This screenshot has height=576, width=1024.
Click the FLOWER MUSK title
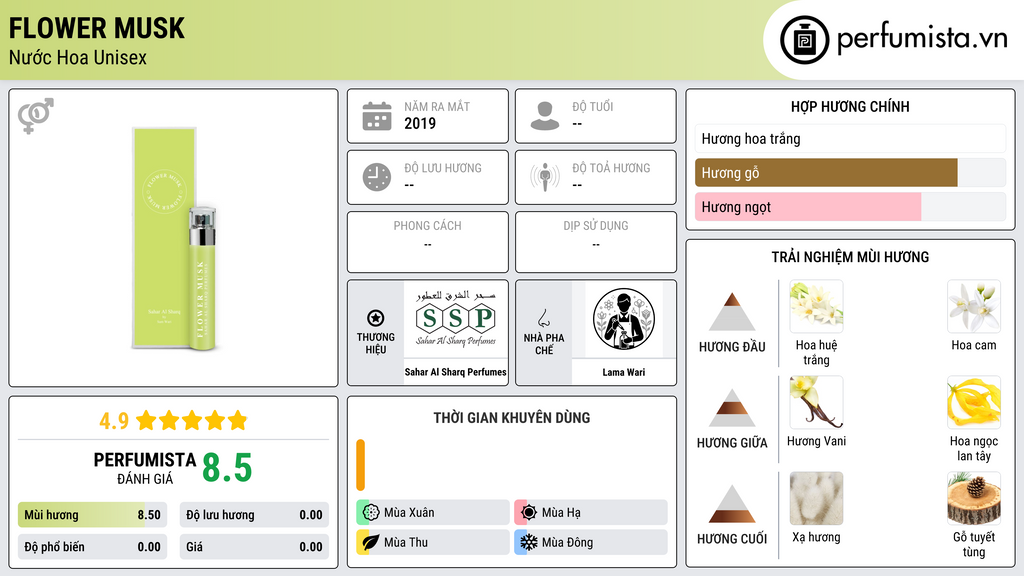click(x=97, y=28)
